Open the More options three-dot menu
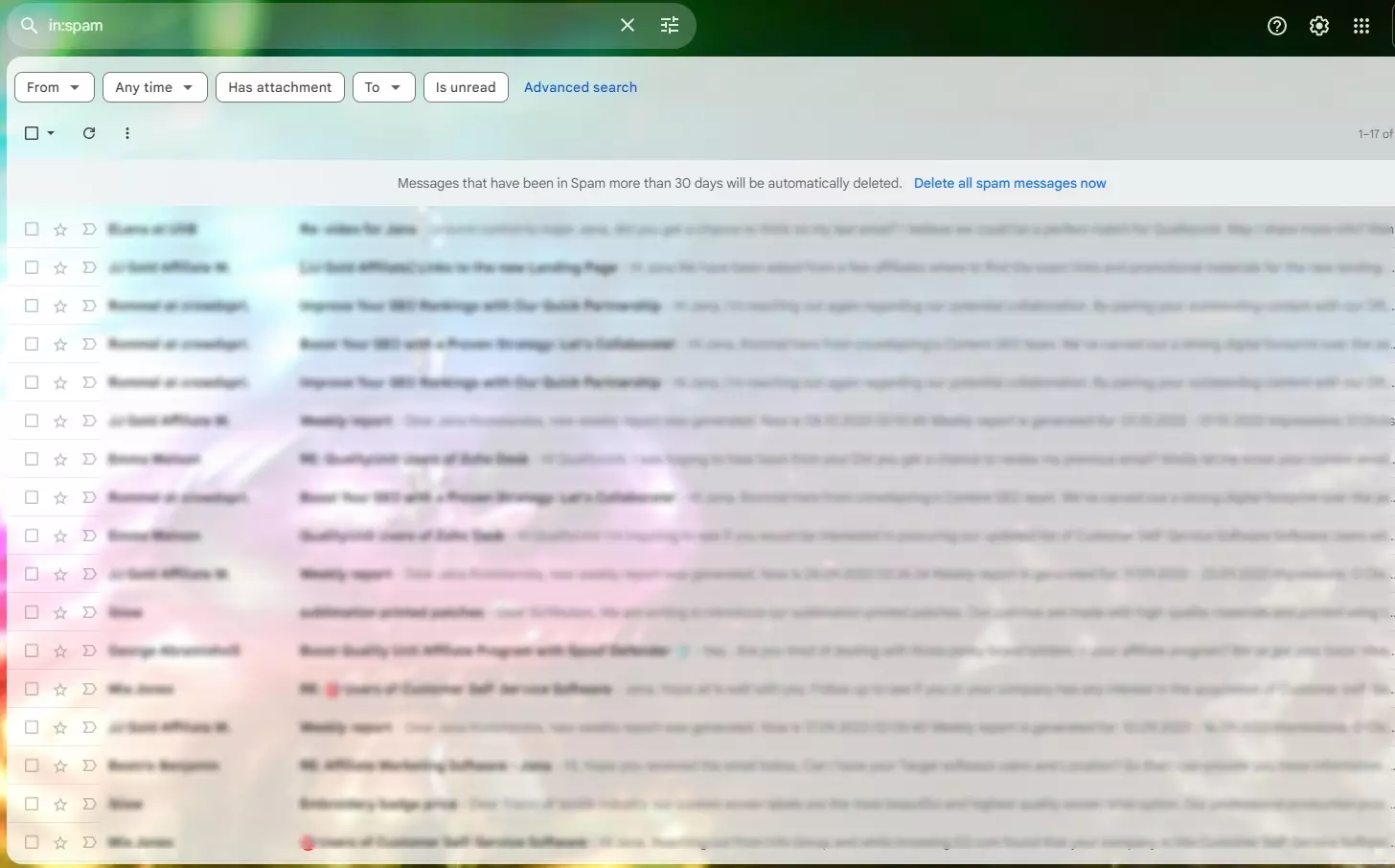 127,133
